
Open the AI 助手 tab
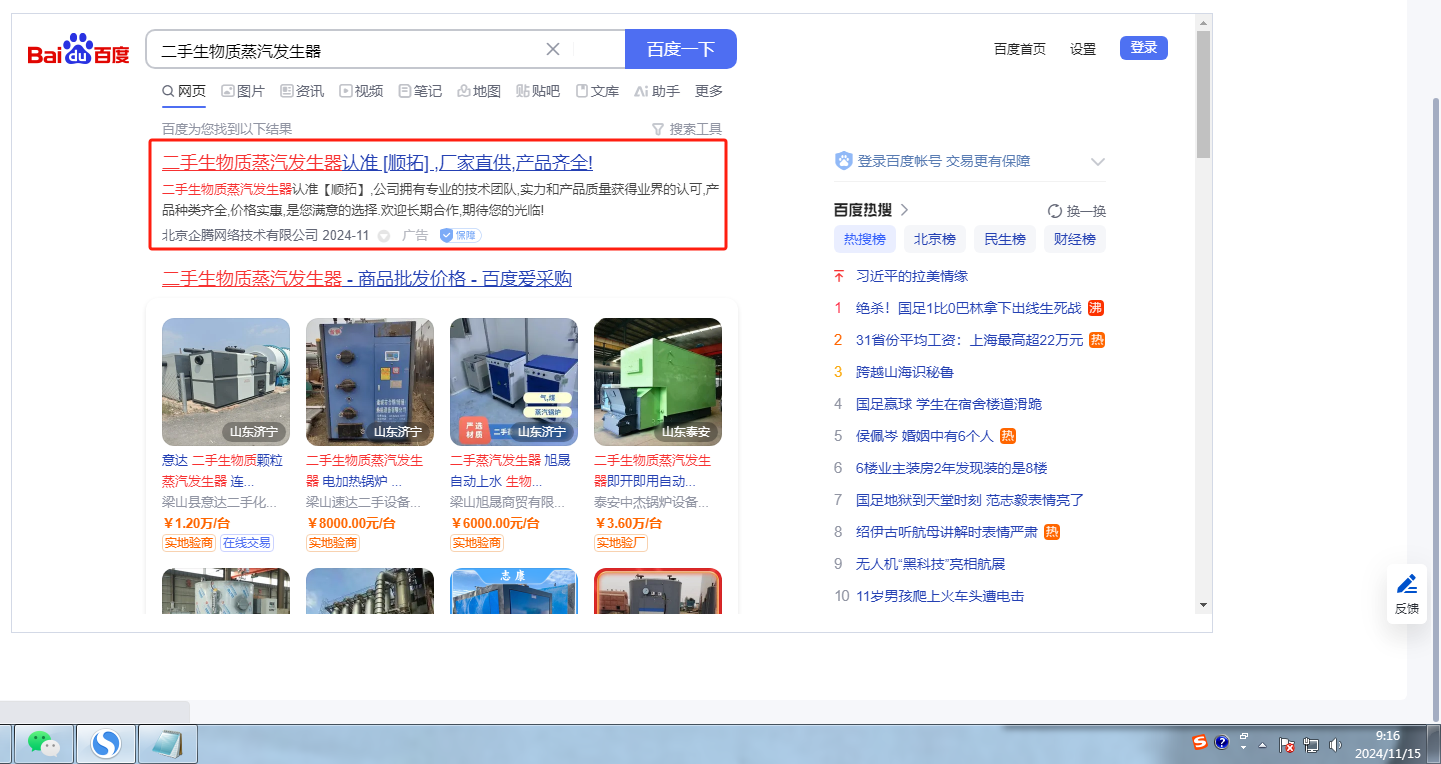657,91
